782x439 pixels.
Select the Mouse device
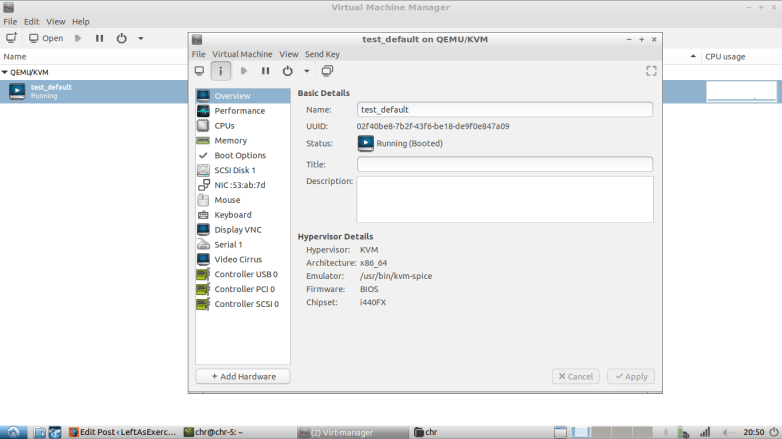point(243,200)
